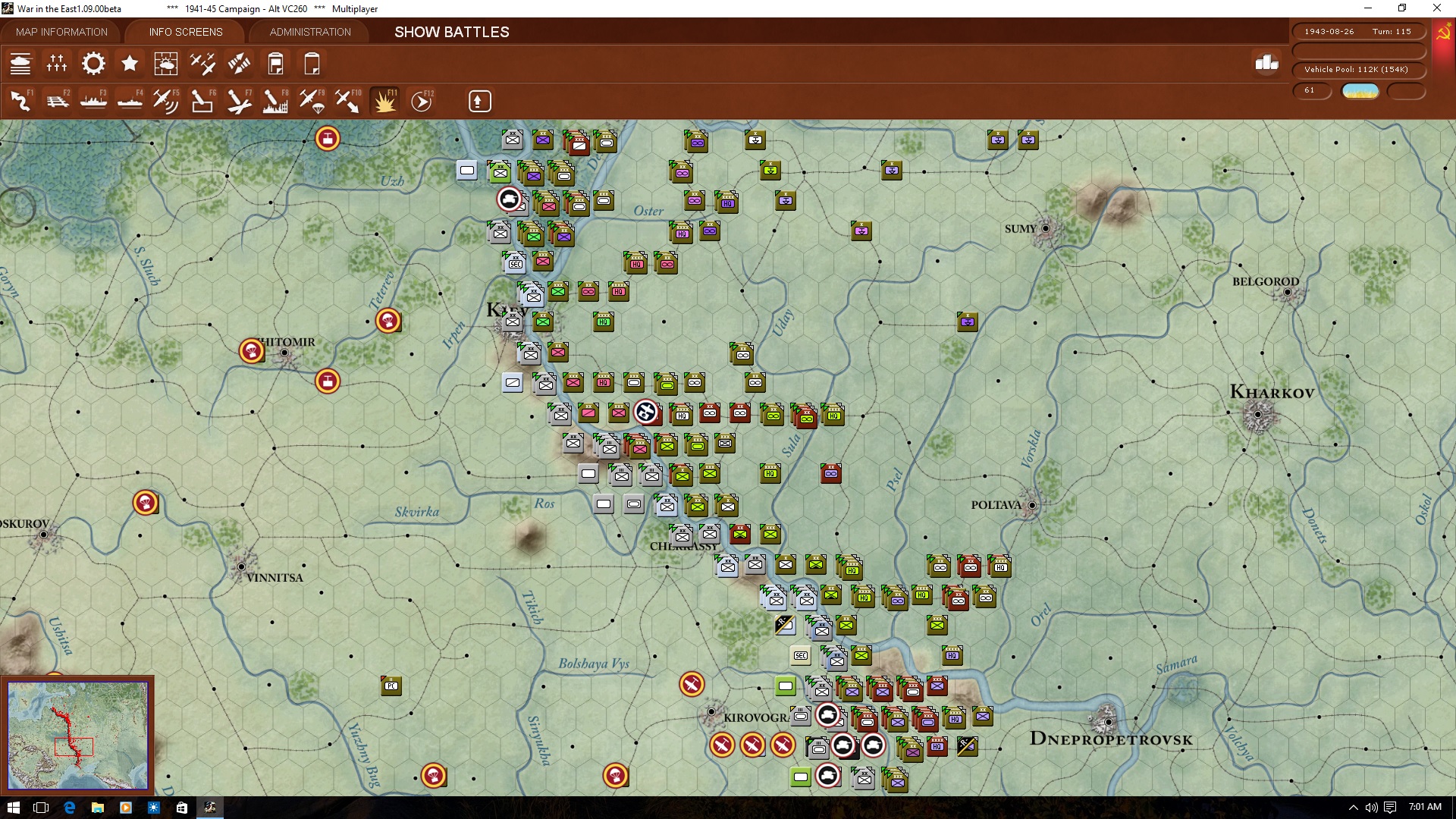Click the minimap thumbnail in corner
The height and width of the screenshot is (819, 1456).
(x=77, y=735)
